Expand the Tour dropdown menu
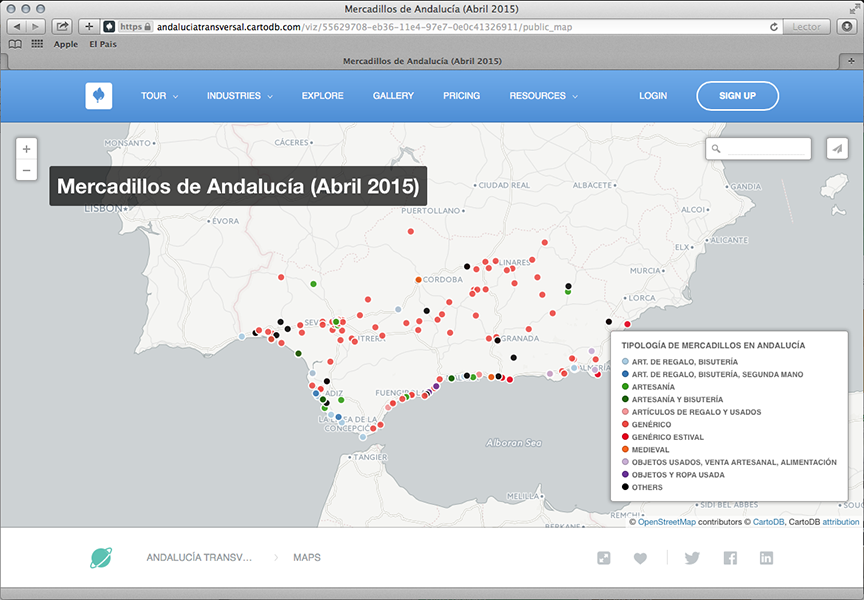This screenshot has width=864, height=600. 159,96
